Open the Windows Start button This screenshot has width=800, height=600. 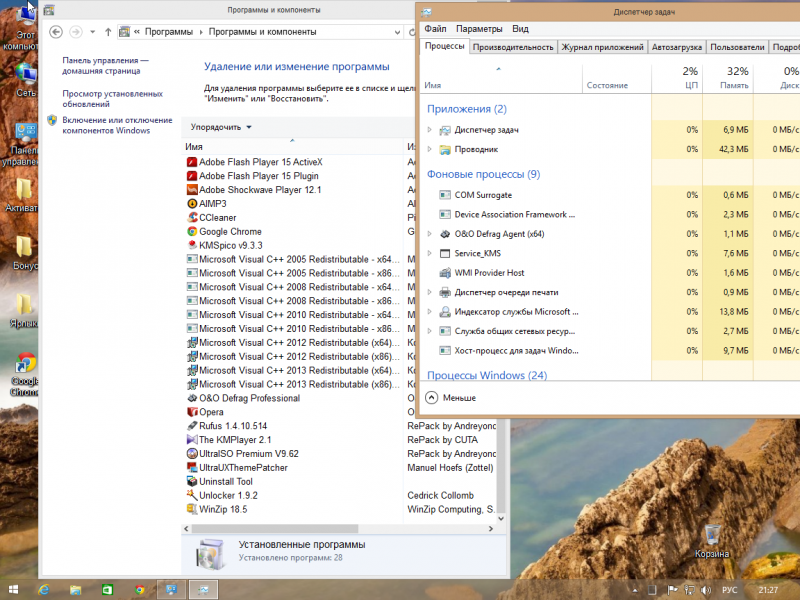(13, 590)
